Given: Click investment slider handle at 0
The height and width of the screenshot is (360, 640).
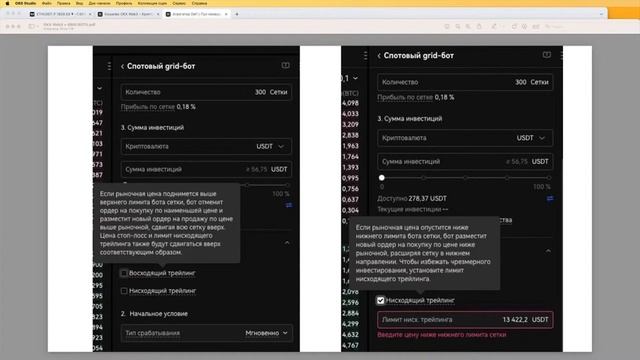Looking at the screenshot, I should click(x=382, y=178).
